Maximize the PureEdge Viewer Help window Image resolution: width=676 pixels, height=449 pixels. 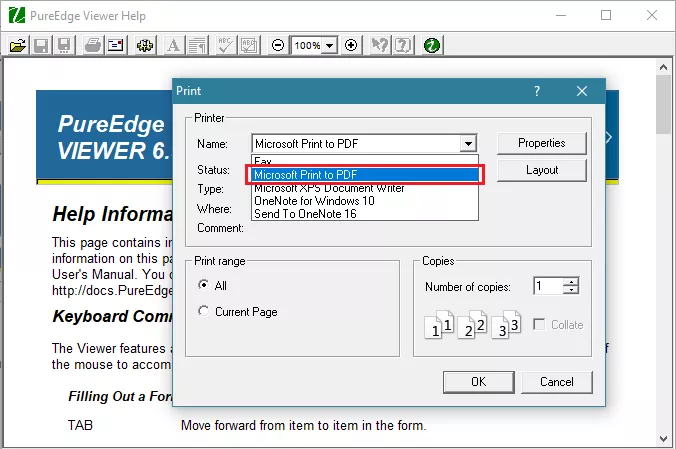[606, 16]
